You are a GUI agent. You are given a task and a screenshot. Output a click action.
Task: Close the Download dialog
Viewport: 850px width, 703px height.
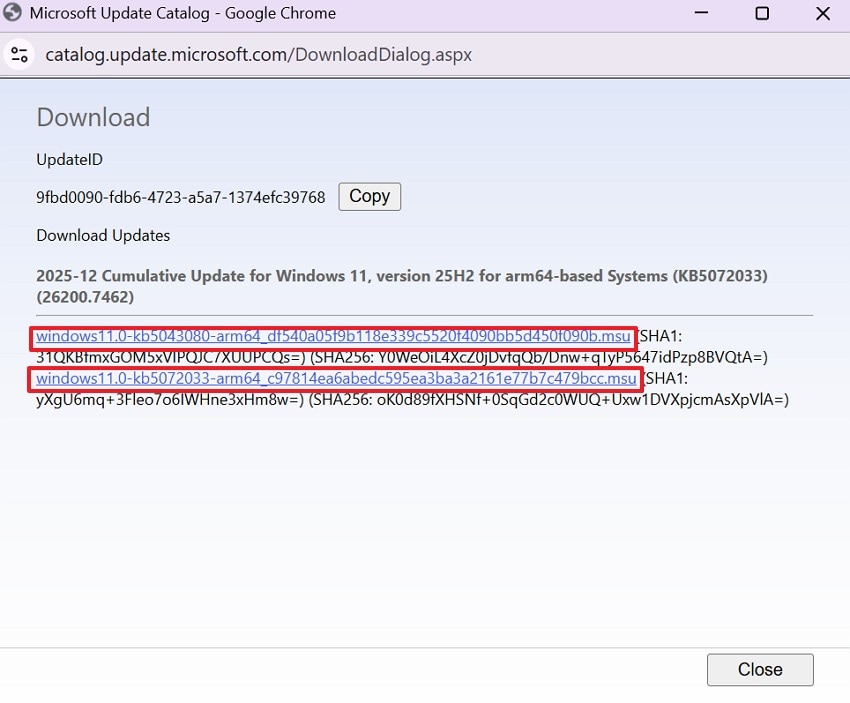point(759,669)
